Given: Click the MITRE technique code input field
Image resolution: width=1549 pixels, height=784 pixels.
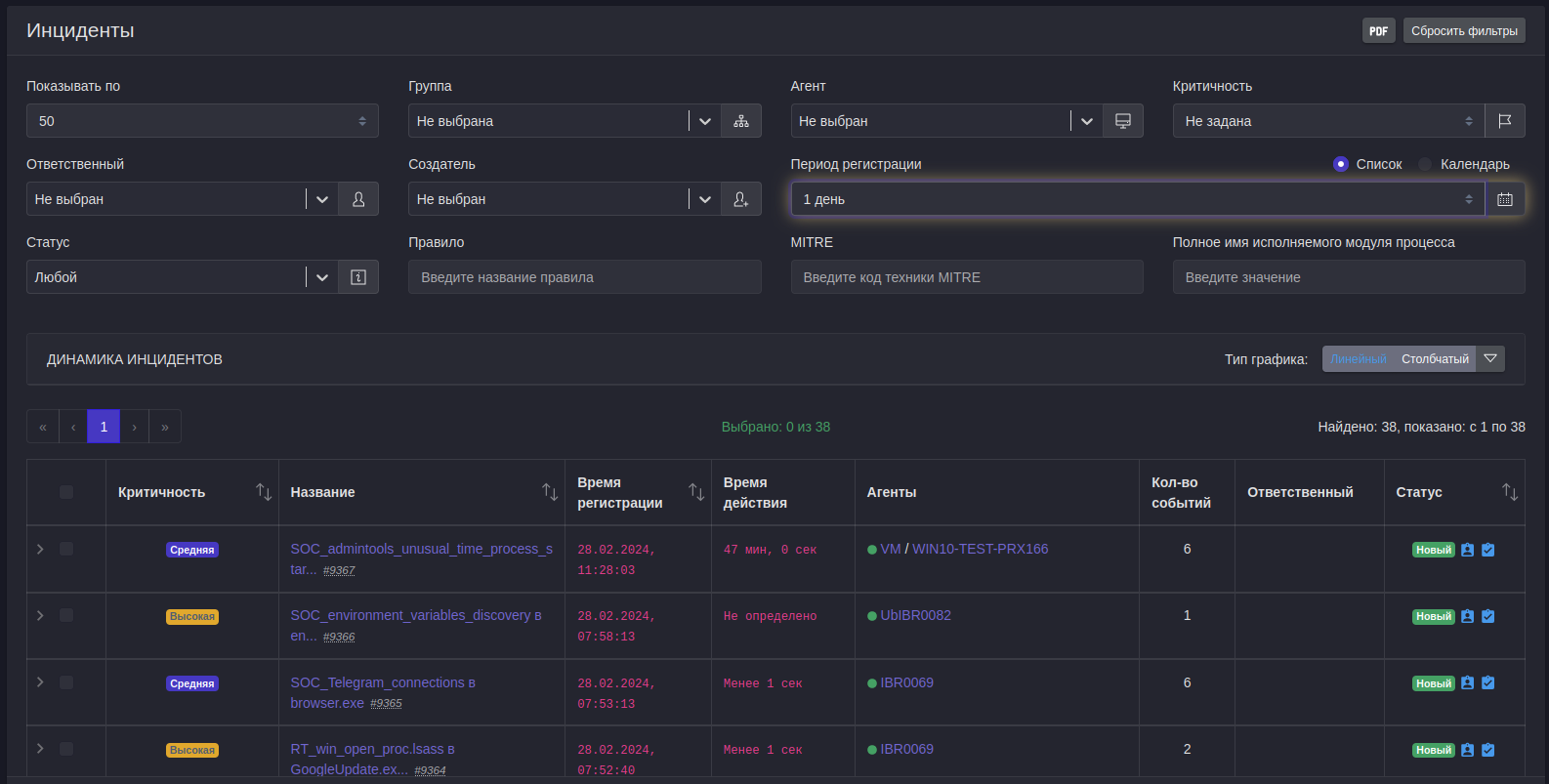Looking at the screenshot, I should 966,277.
